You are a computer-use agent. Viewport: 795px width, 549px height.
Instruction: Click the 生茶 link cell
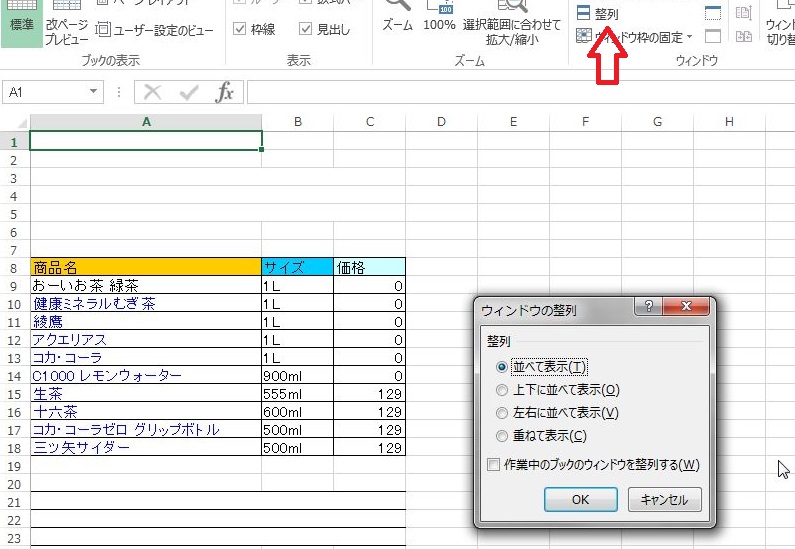[x=146, y=393]
